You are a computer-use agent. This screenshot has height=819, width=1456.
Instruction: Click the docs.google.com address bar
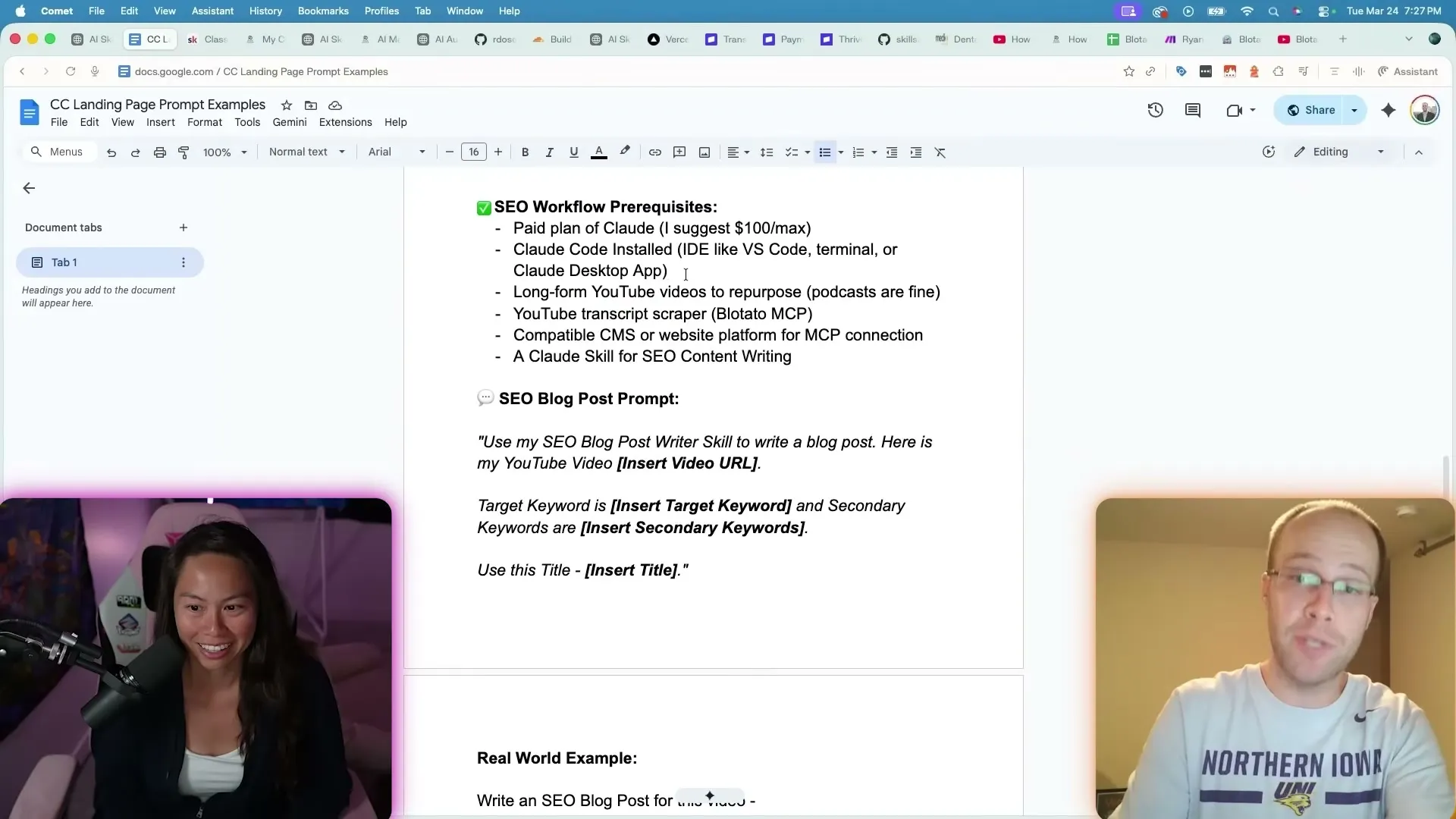(262, 71)
